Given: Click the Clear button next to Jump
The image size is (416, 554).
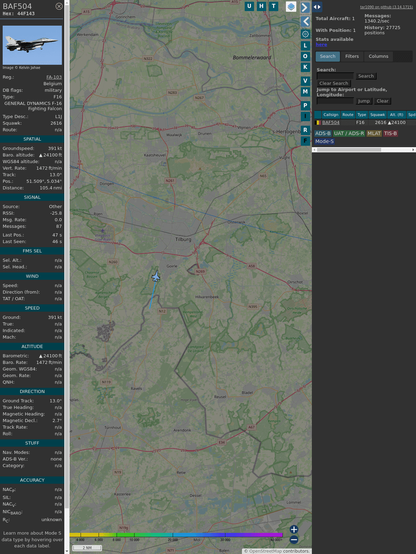Looking at the screenshot, I should [382, 101].
